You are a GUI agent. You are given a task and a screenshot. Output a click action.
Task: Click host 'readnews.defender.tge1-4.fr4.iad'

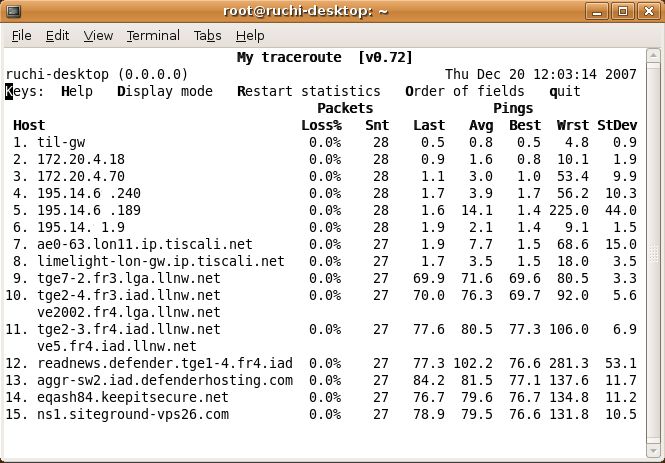pyautogui.click(x=165, y=363)
